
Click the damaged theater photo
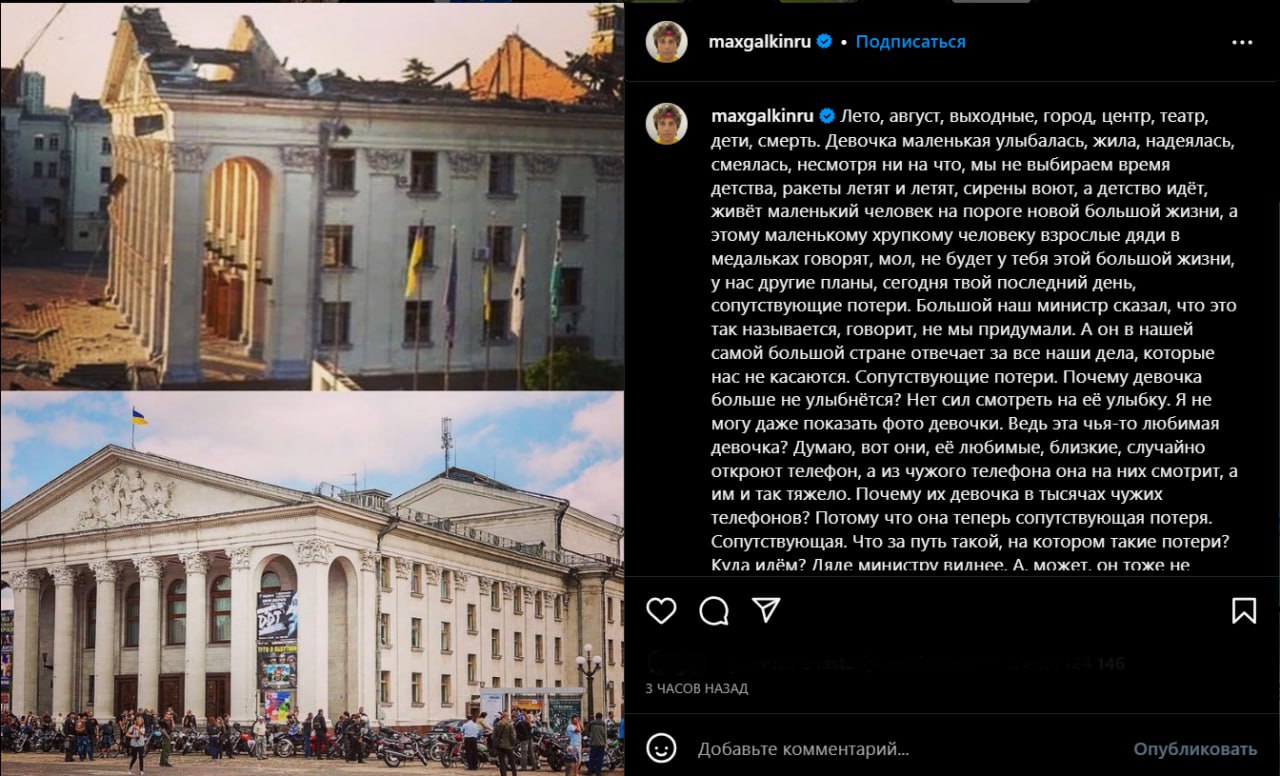[x=312, y=197]
